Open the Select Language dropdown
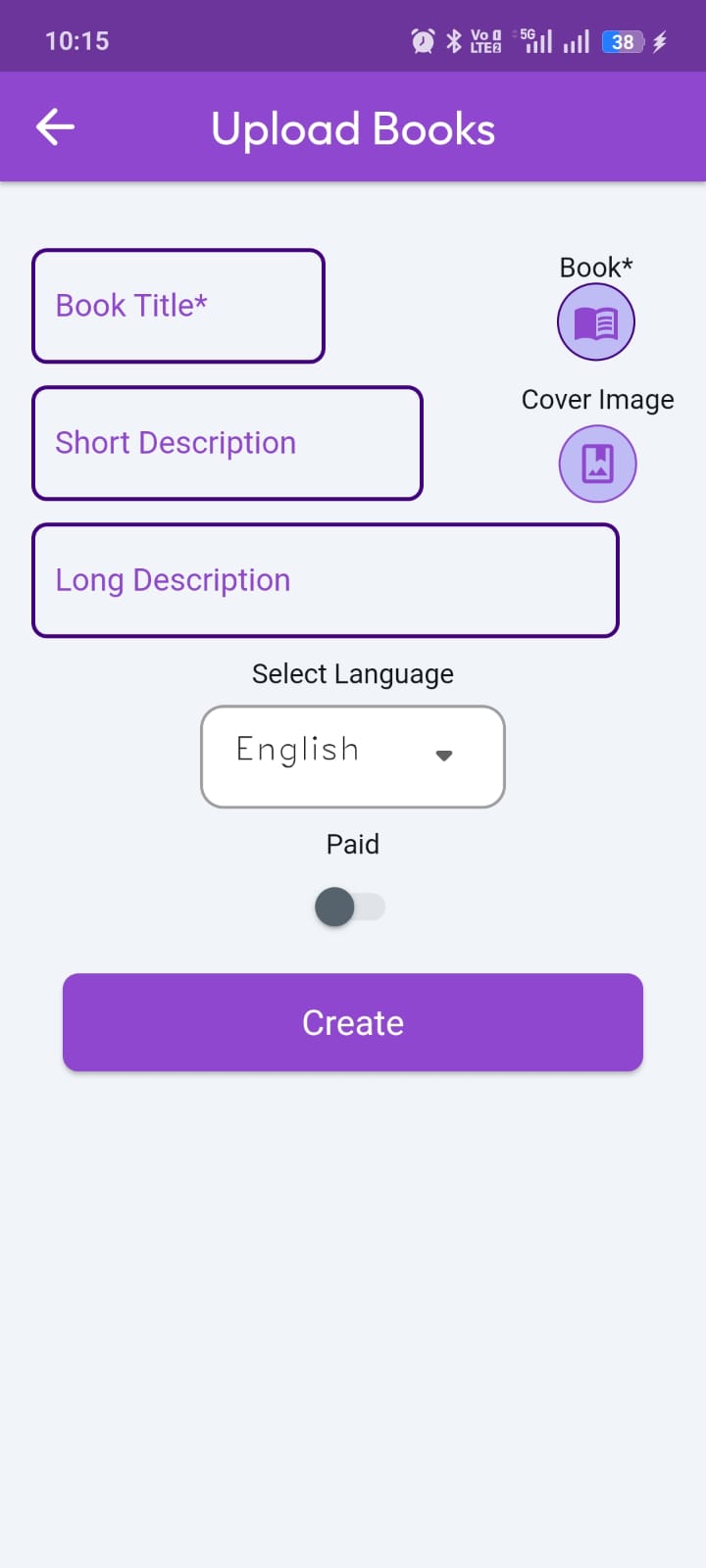This screenshot has width=706, height=1568. (x=352, y=757)
